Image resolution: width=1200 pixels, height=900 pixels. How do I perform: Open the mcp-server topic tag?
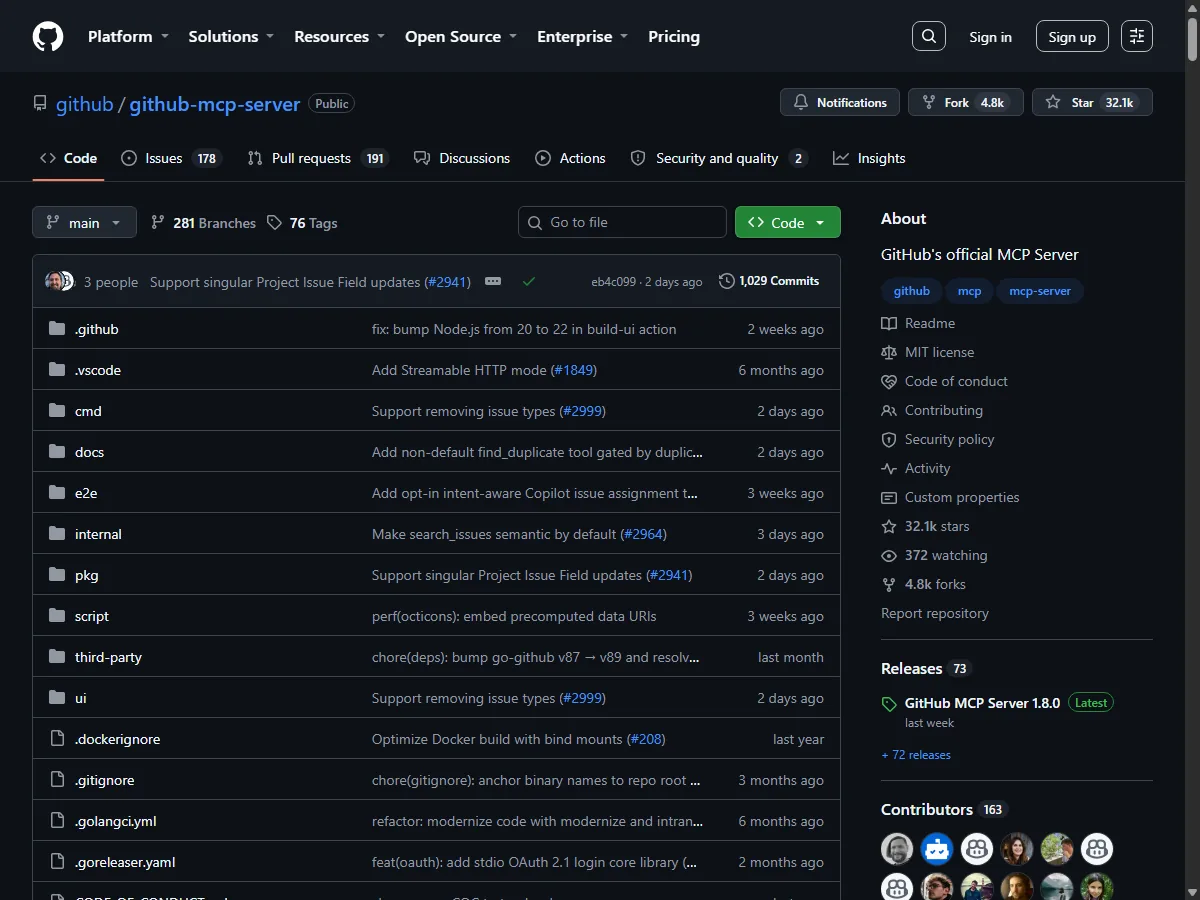coord(1040,291)
